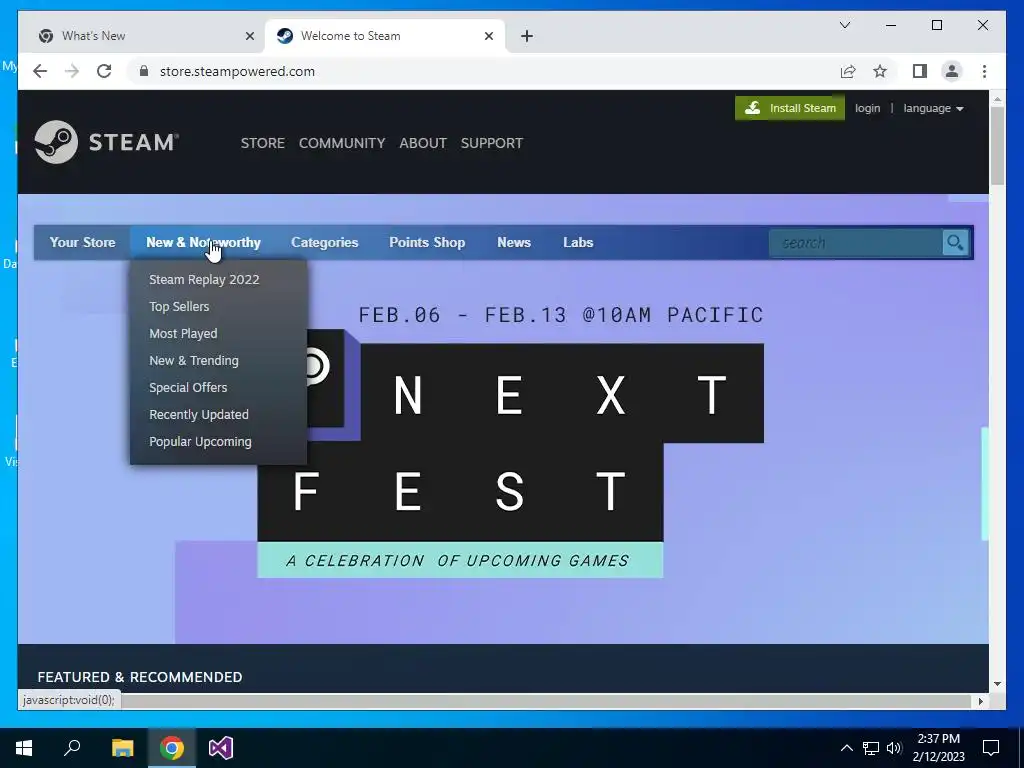The width and height of the screenshot is (1024, 768).
Task: Open Steam Labs
Action: 578,242
